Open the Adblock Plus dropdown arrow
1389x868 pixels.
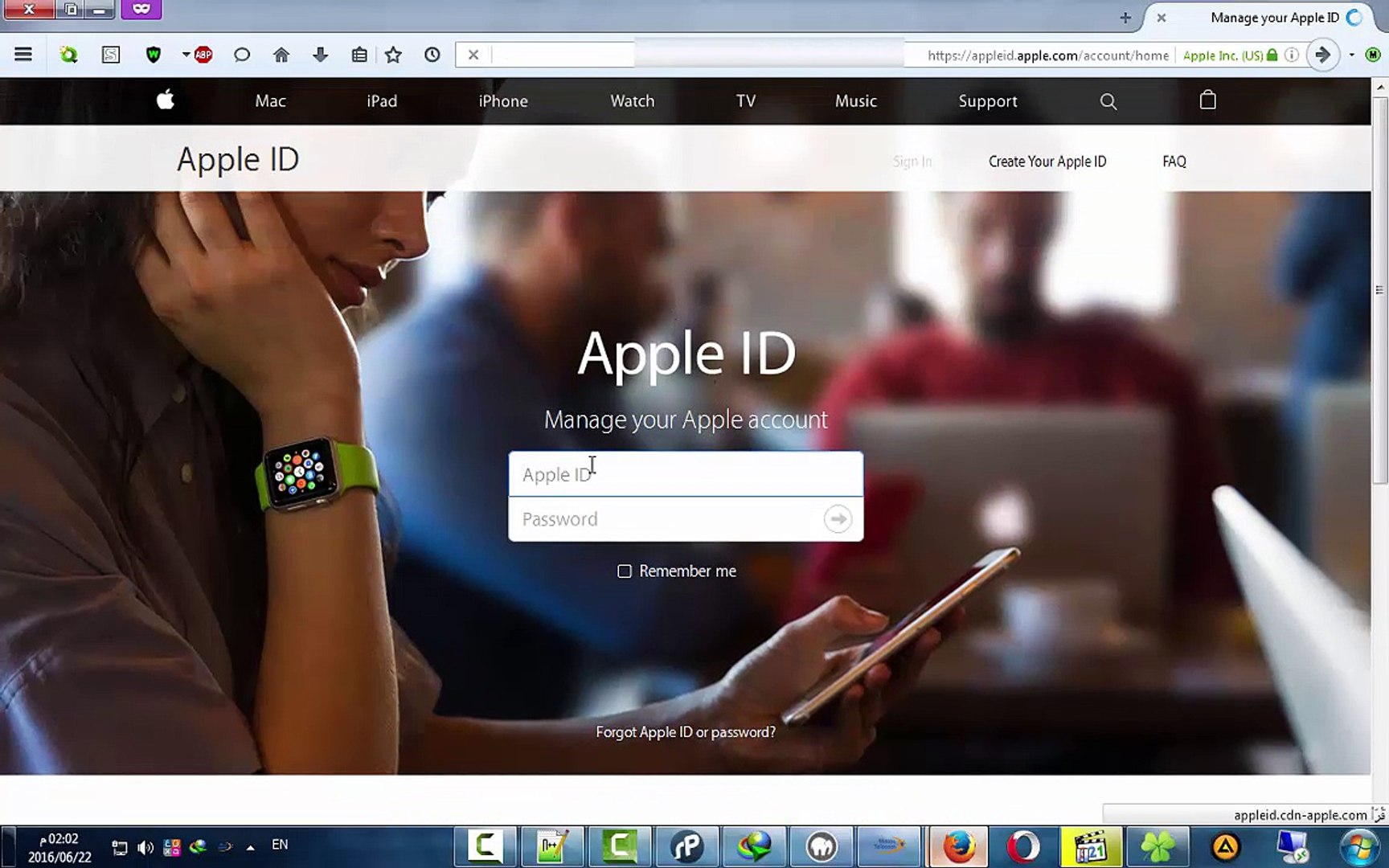tap(186, 55)
